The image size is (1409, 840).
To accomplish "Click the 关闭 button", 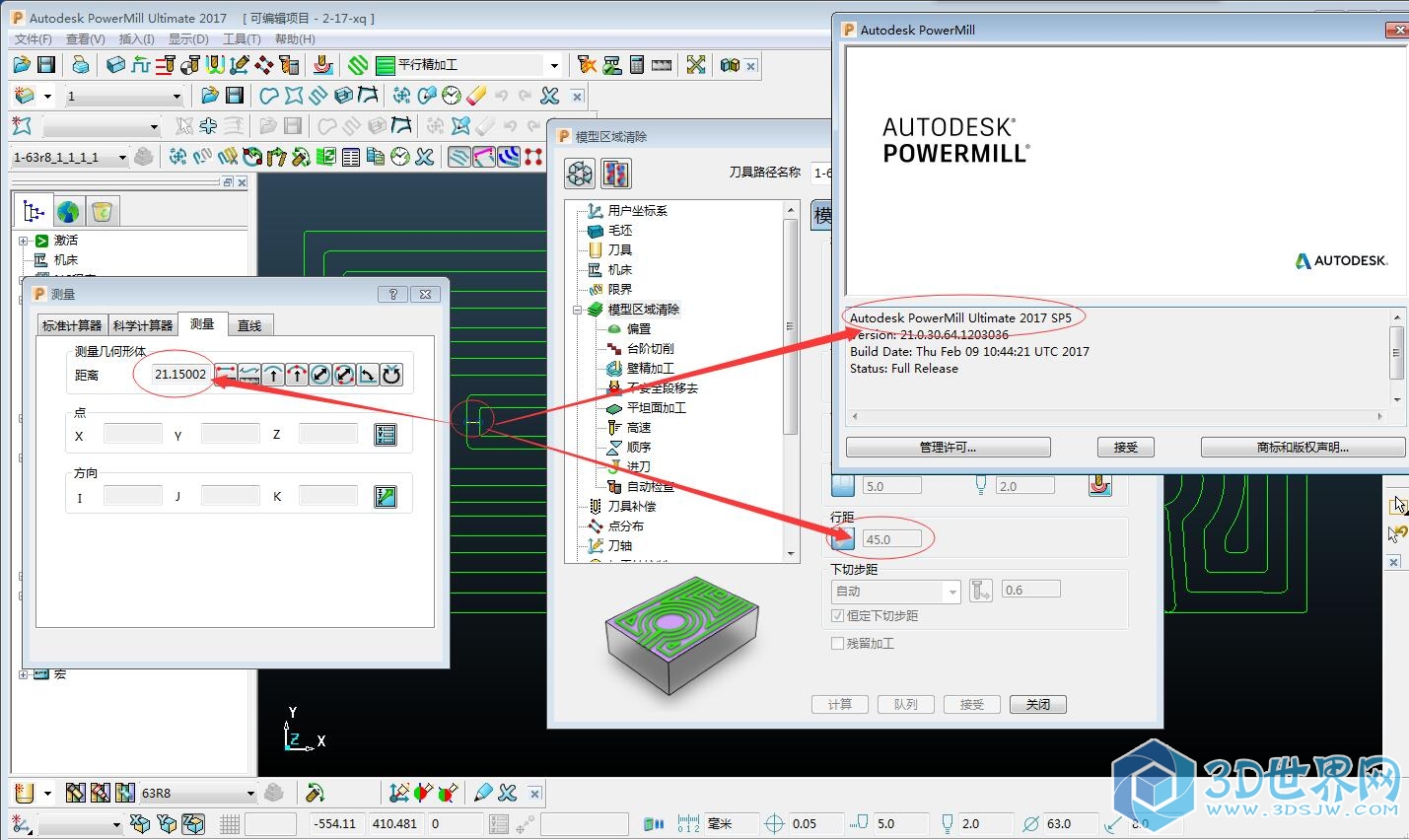I will pyautogui.click(x=1038, y=704).
